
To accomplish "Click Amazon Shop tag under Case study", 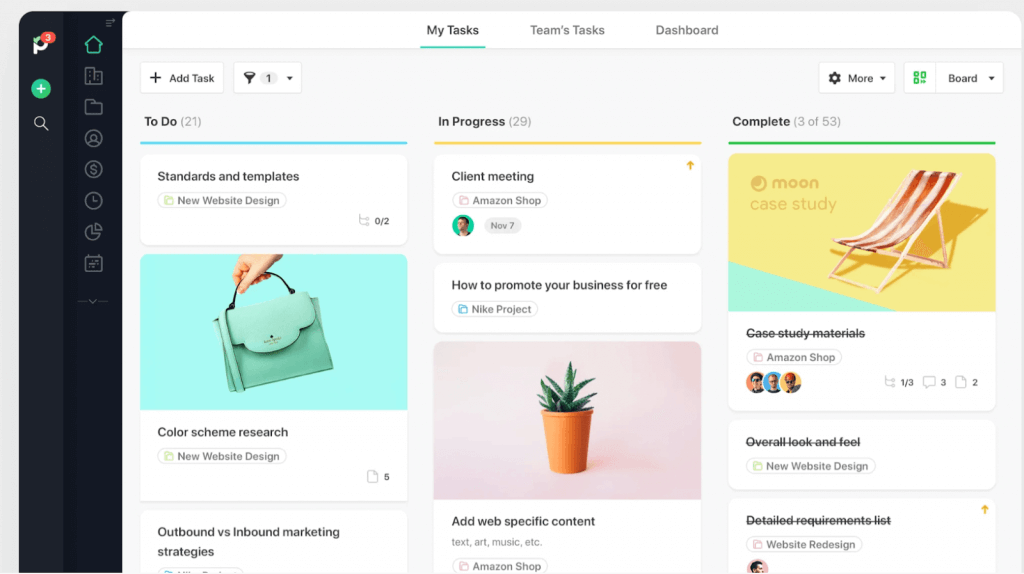I will pos(793,357).
